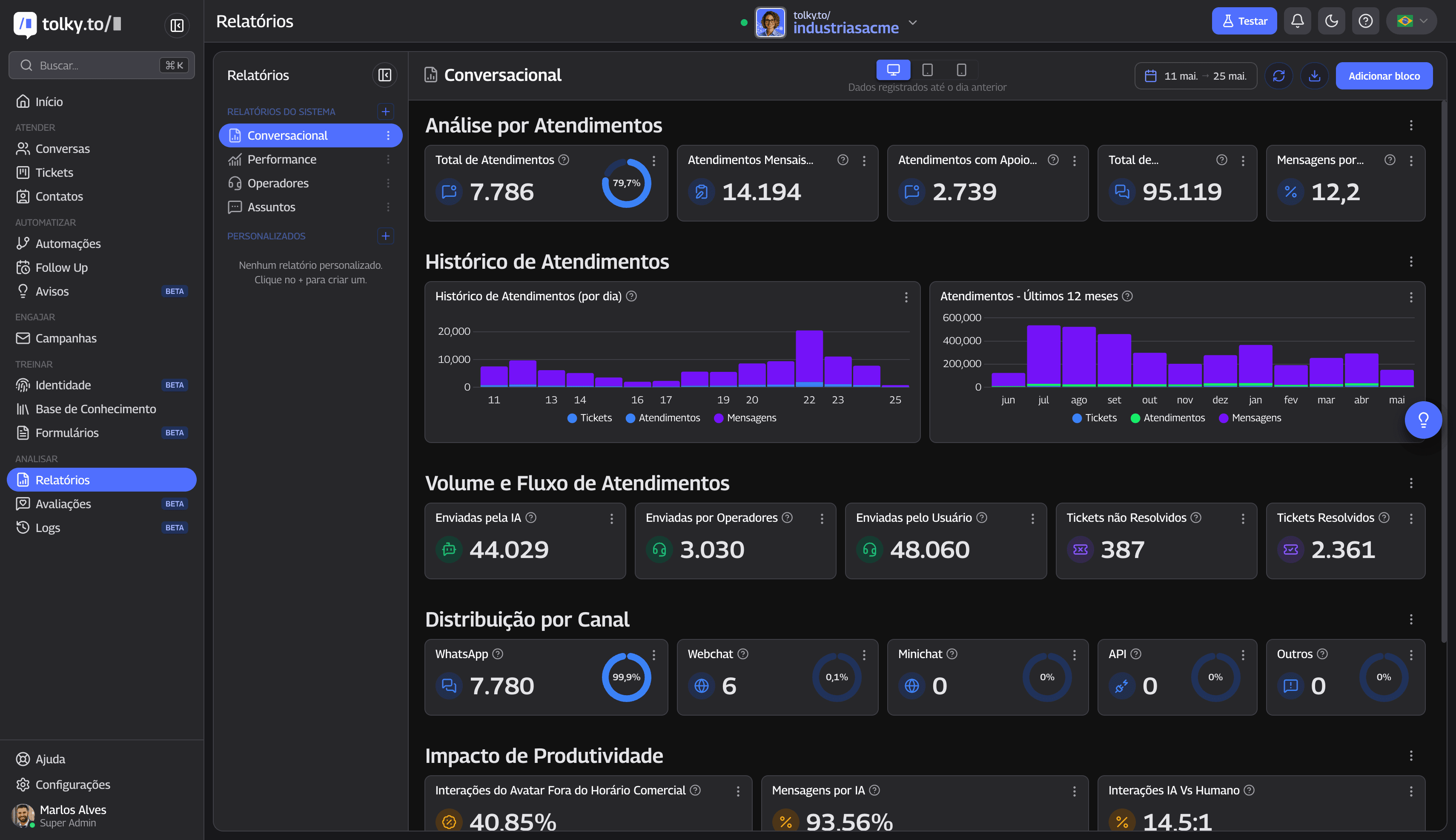Open Contatos in sidebar
The height and width of the screenshot is (840, 1456).
point(101,196)
